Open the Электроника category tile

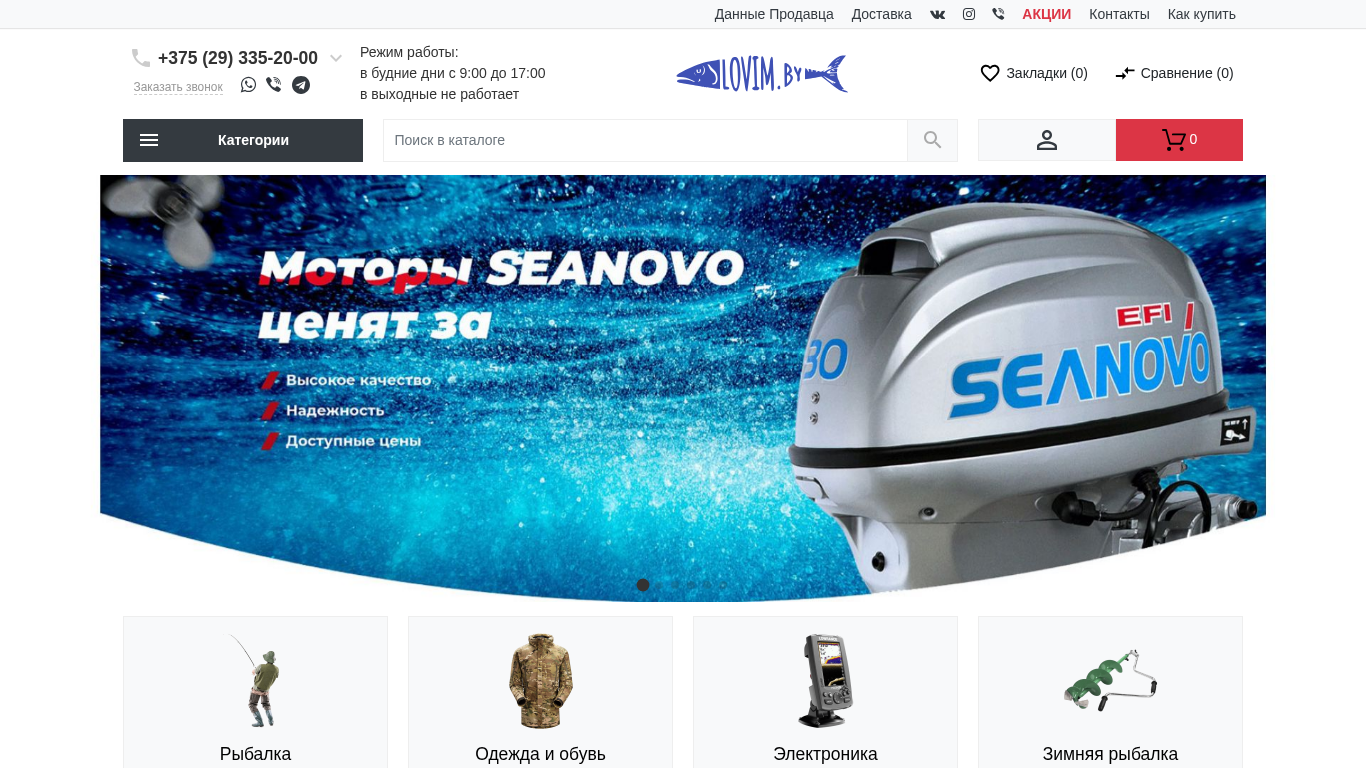825,692
